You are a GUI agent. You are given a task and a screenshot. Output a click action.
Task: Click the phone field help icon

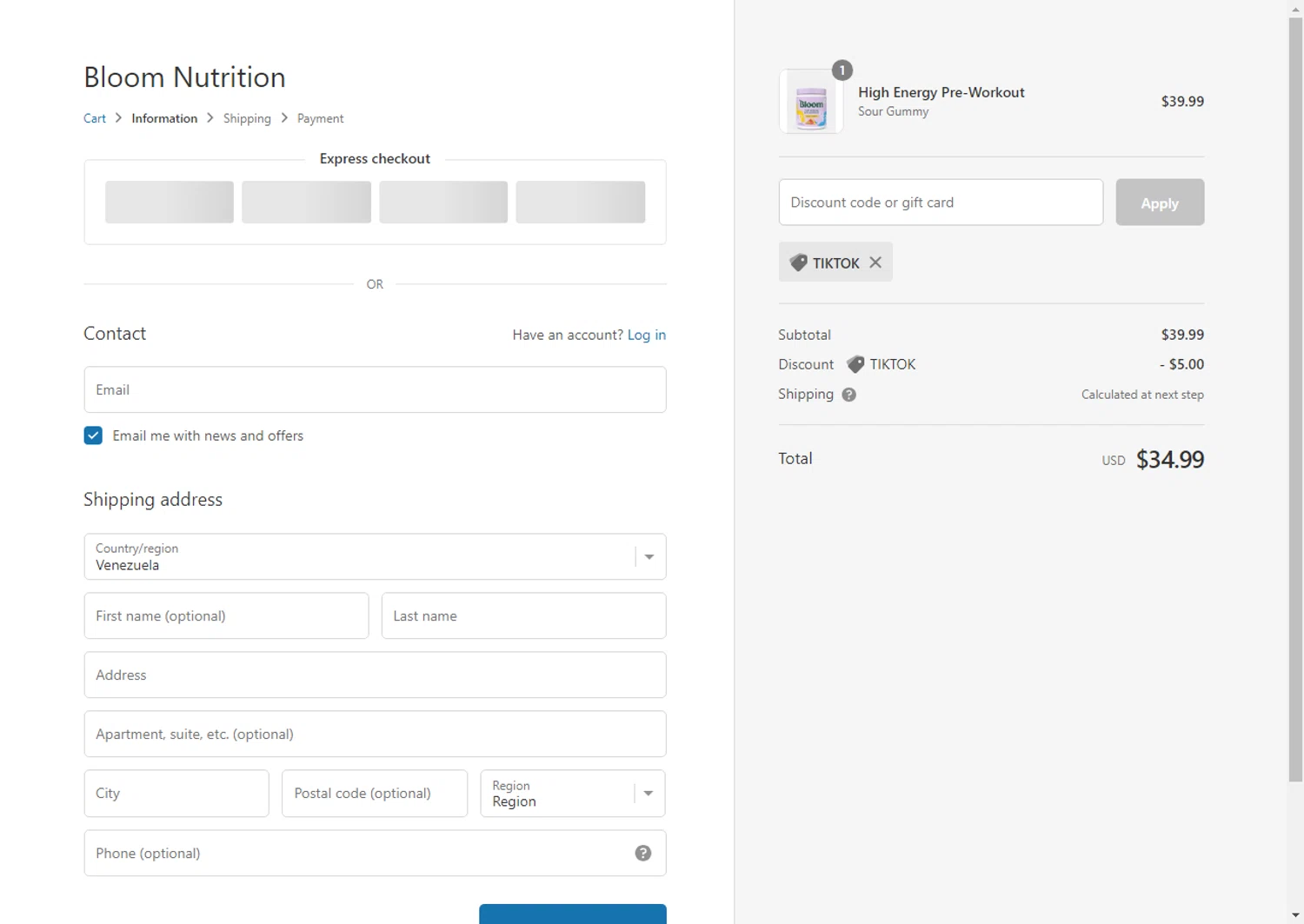point(643,853)
